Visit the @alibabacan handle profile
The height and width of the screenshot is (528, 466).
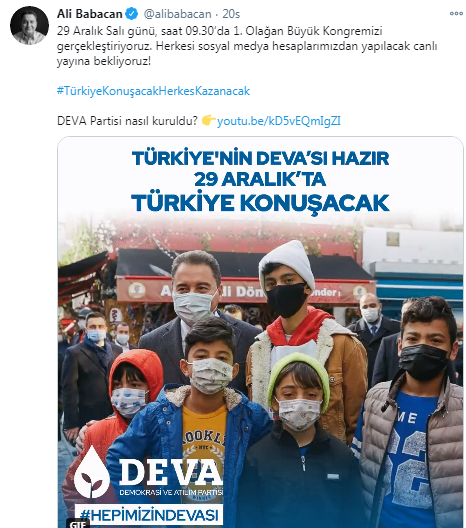point(177,14)
